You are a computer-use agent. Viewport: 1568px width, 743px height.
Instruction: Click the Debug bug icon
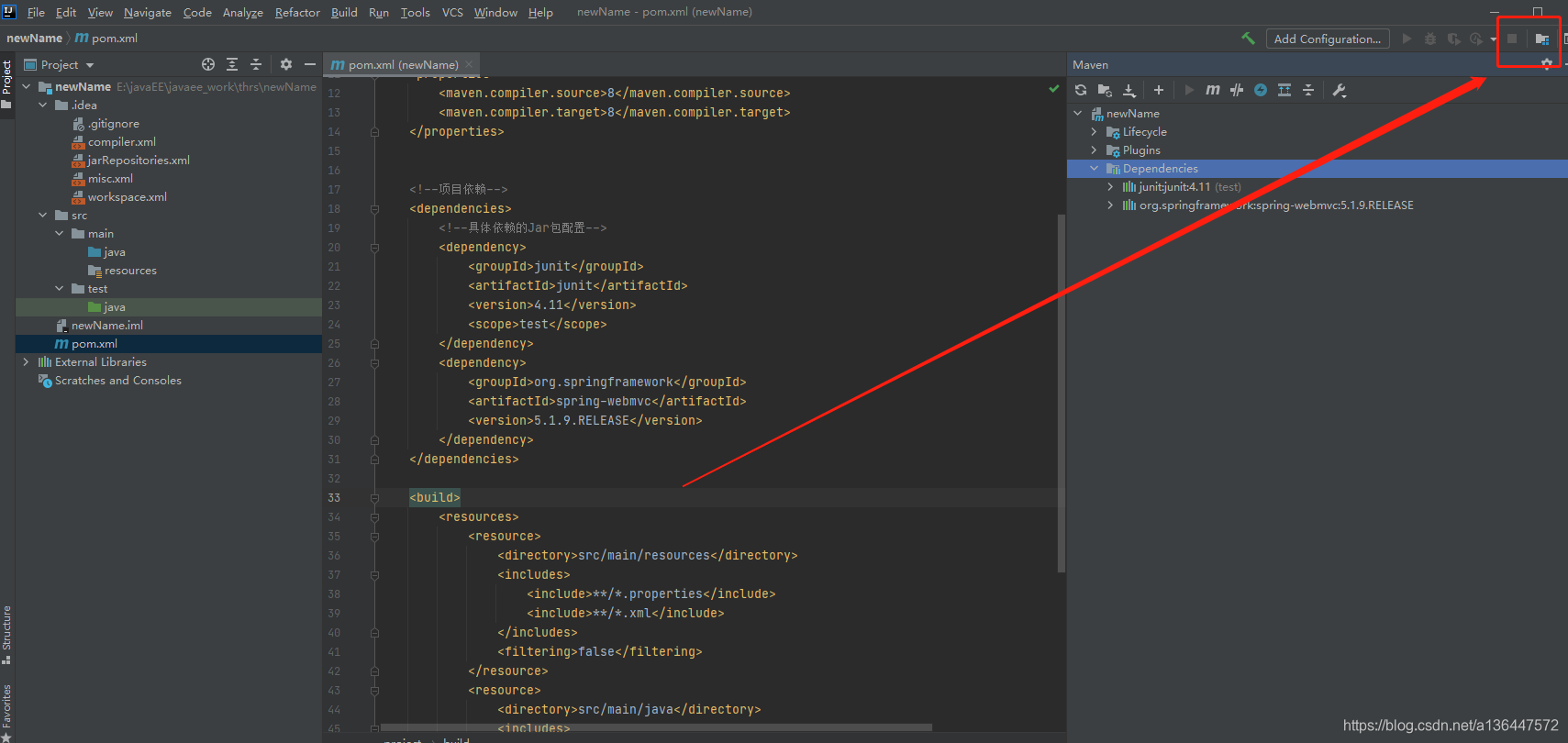click(1430, 39)
